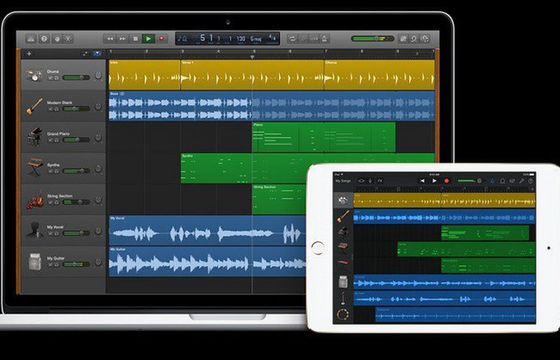Click the String Section track name
The image size is (560, 360).
click(x=60, y=196)
